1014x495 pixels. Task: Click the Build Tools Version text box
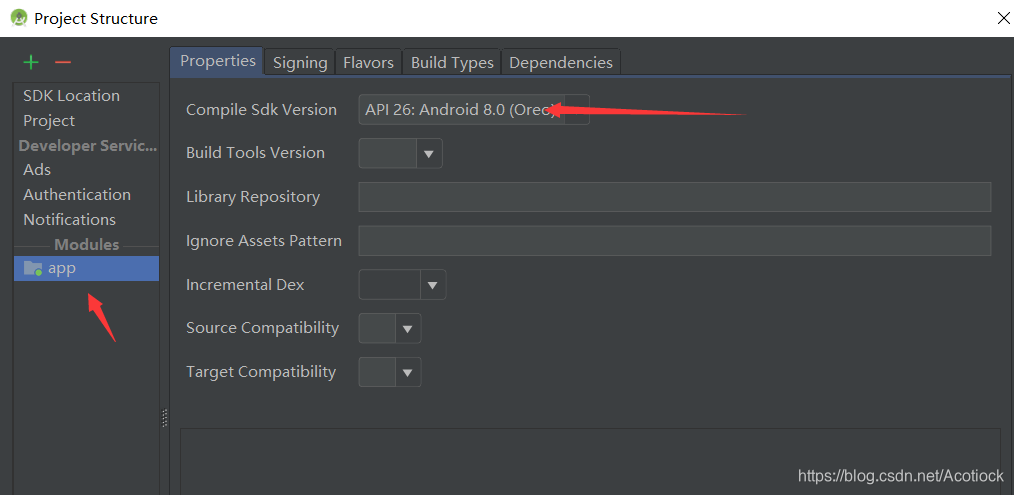click(388, 154)
